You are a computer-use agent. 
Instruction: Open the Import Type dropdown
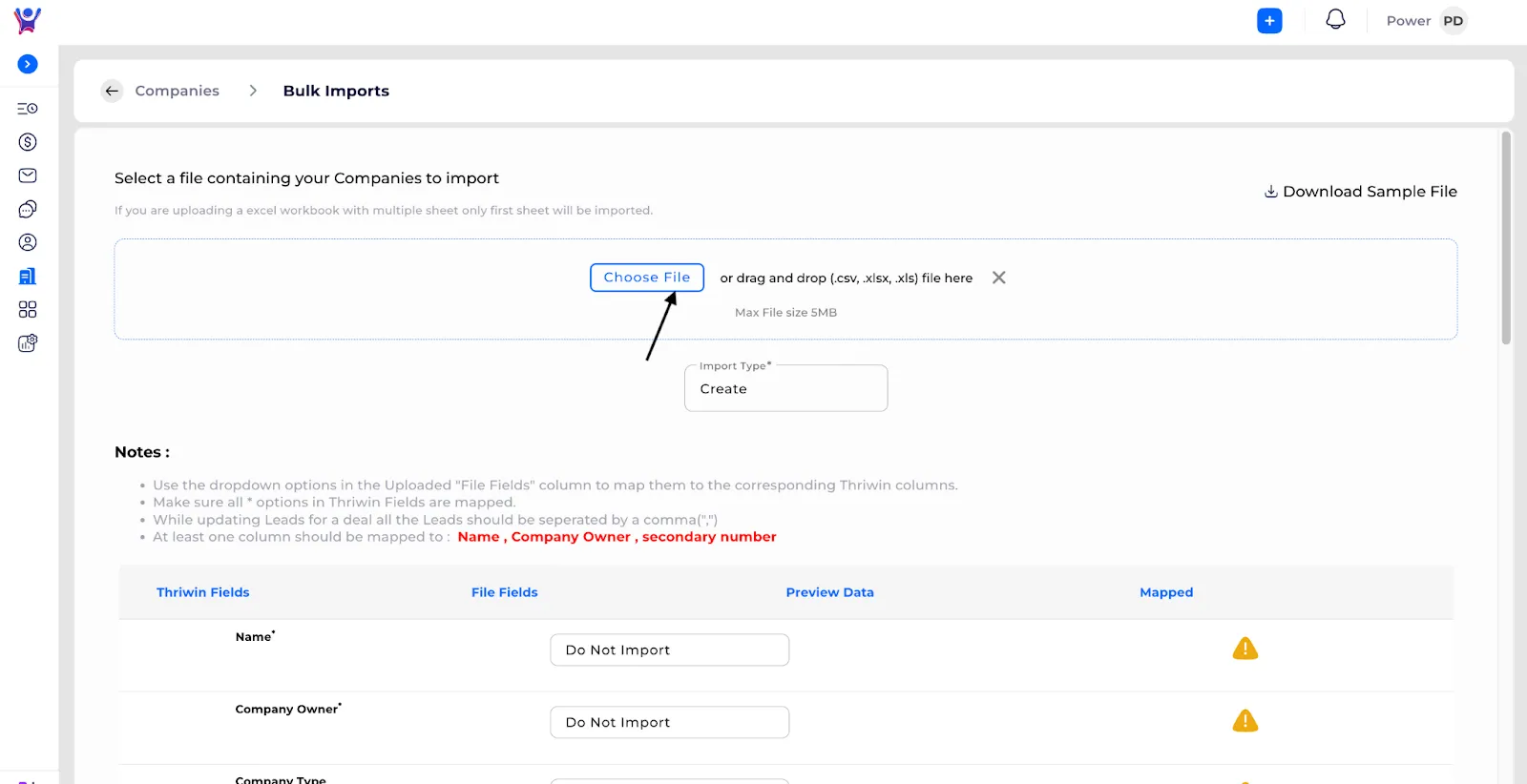click(x=786, y=388)
